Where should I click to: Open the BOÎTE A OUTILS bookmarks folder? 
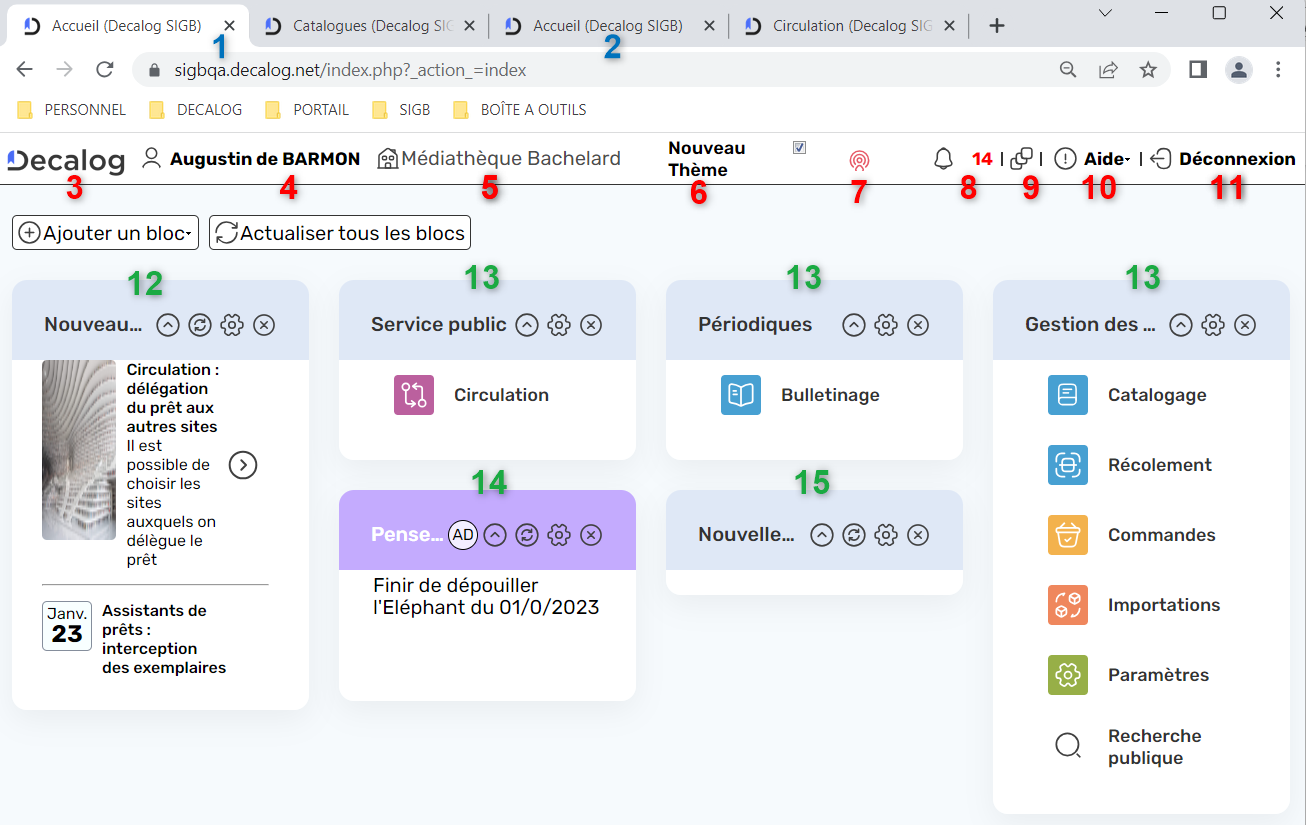pos(520,110)
